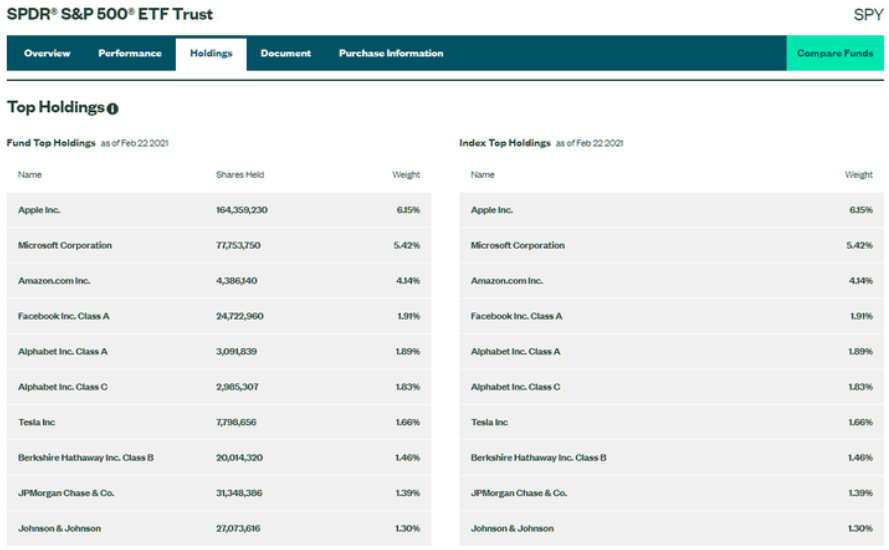
Task: Open the Document tab
Action: (286, 53)
